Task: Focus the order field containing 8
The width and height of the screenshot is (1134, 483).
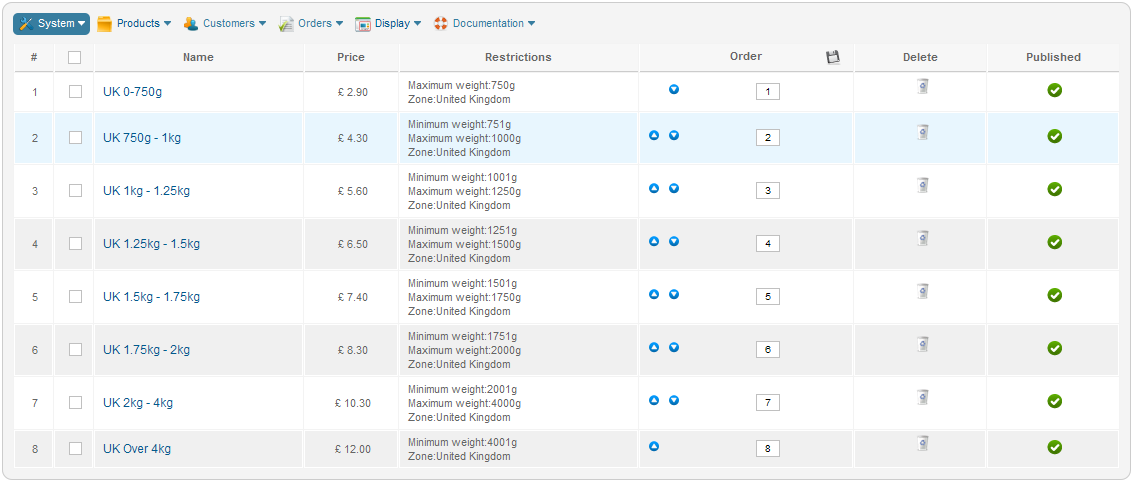Action: [767, 449]
